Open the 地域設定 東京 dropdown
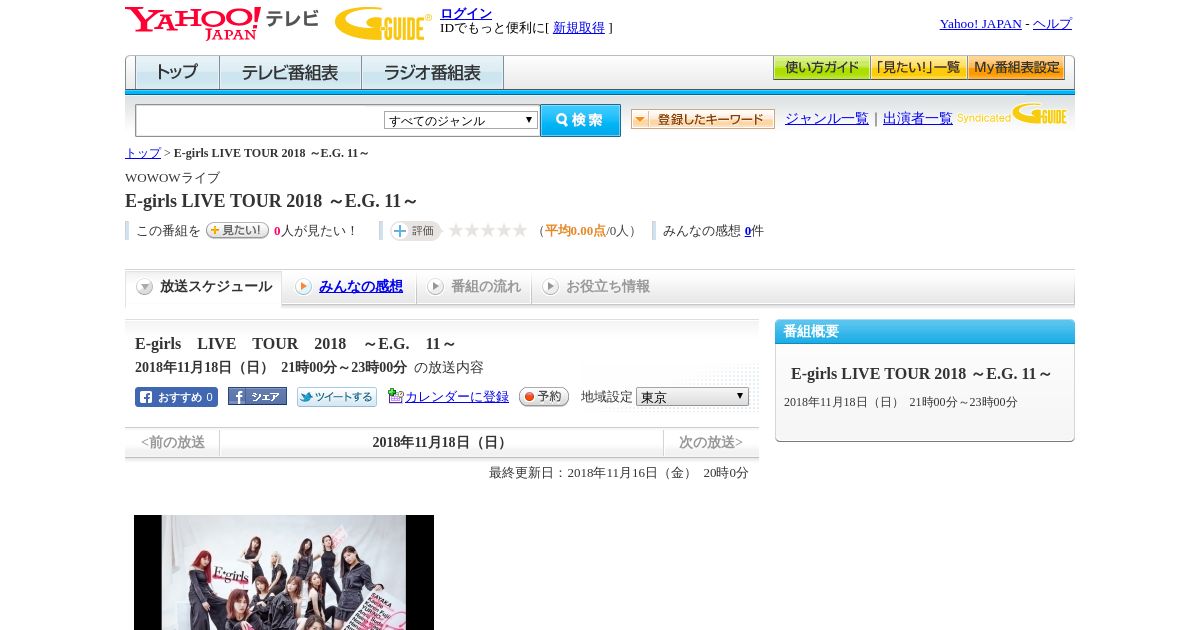Image resolution: width=1200 pixels, height=630 pixels. tap(692, 397)
